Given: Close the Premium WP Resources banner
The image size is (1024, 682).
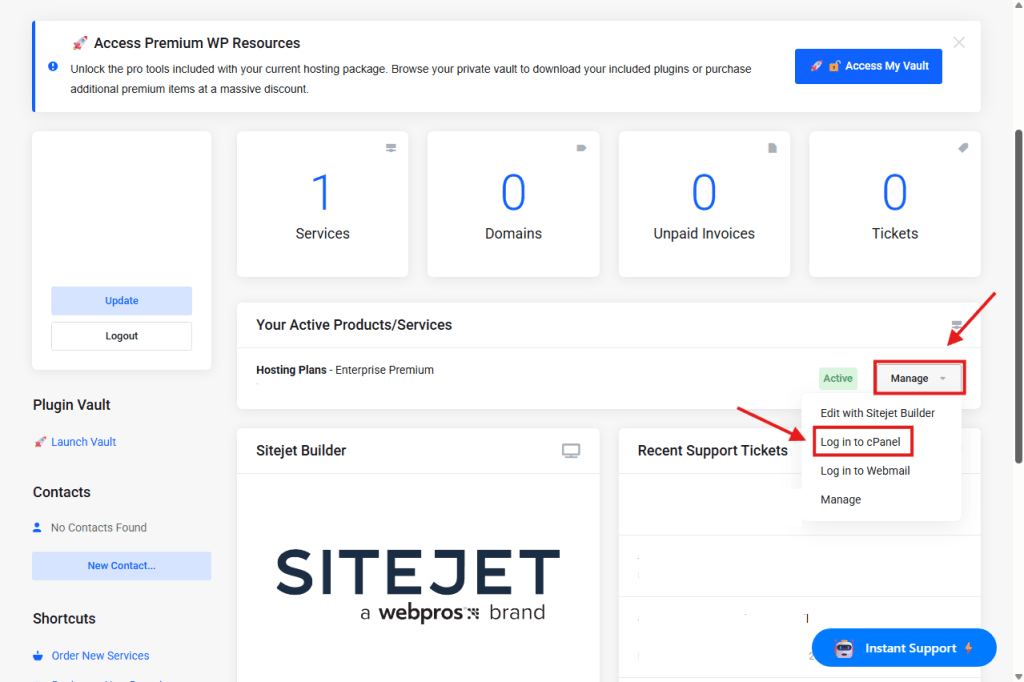Looking at the screenshot, I should [959, 42].
